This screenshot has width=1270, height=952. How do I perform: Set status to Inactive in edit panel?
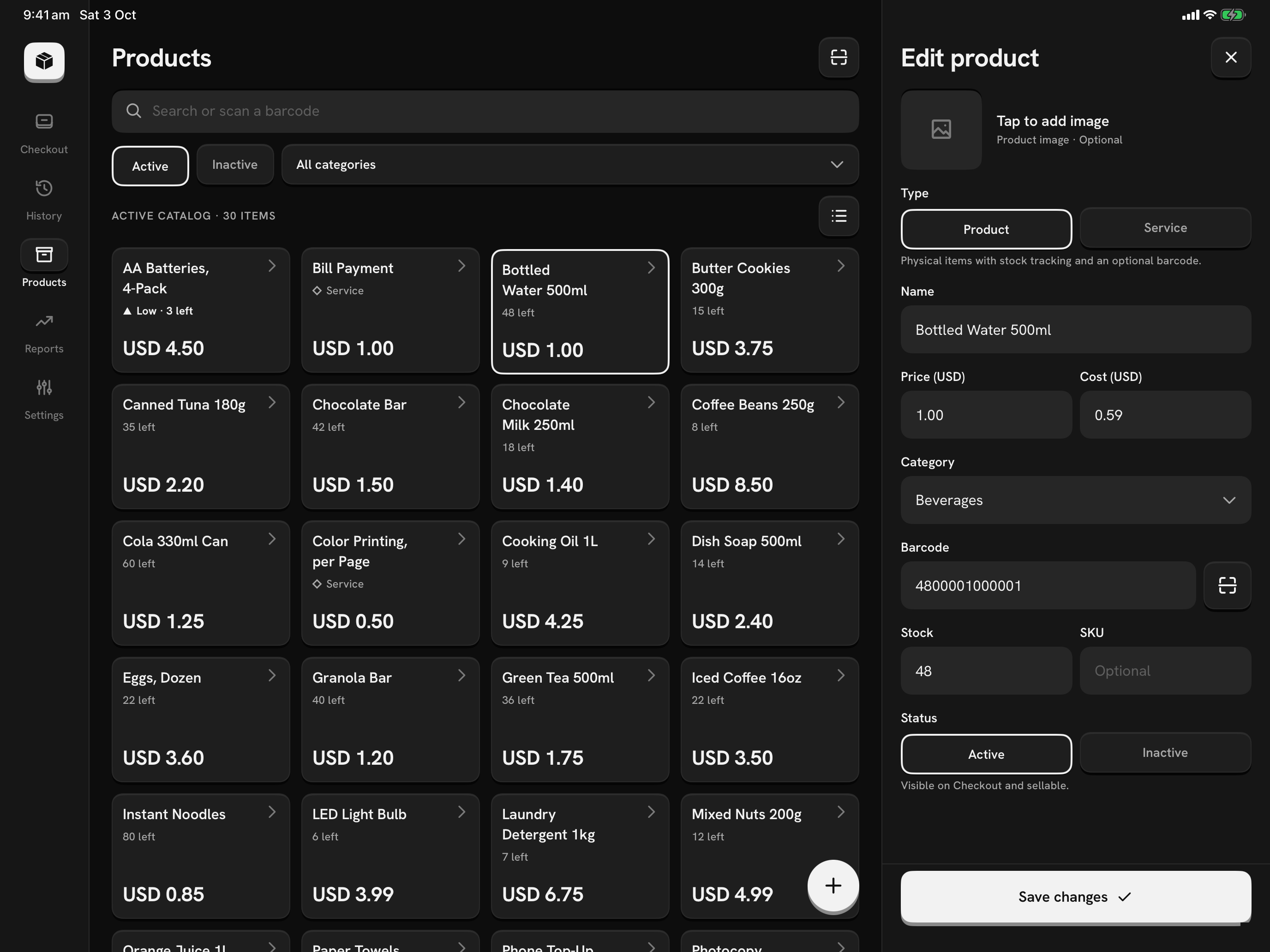(1166, 753)
